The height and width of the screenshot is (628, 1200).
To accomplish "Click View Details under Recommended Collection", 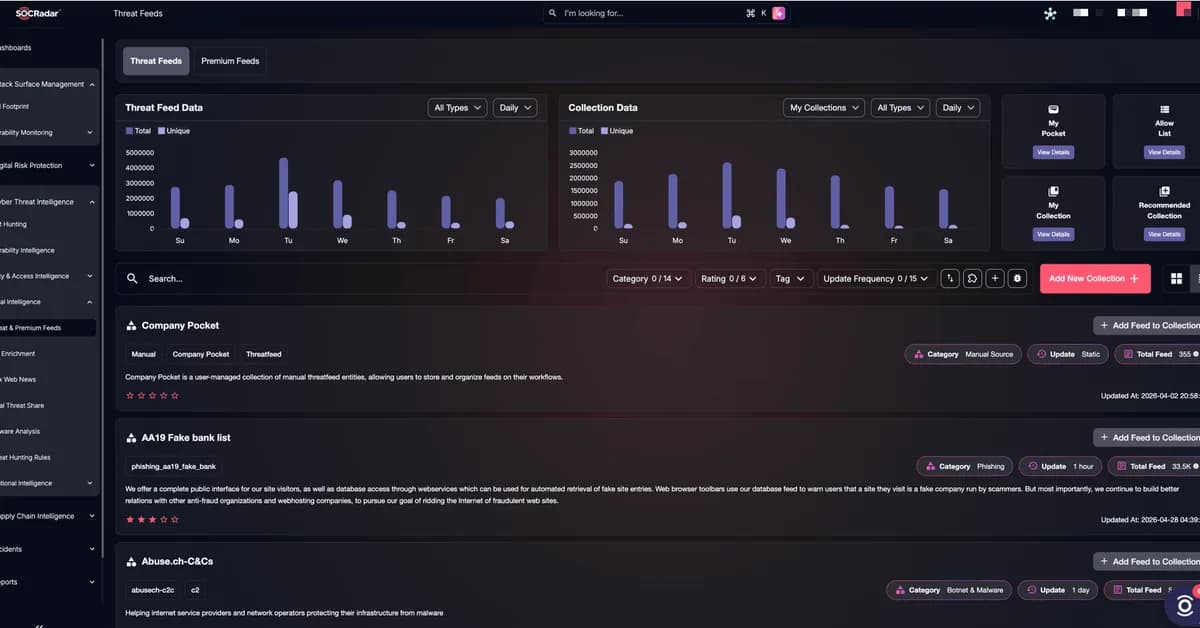I will pos(1165,234).
